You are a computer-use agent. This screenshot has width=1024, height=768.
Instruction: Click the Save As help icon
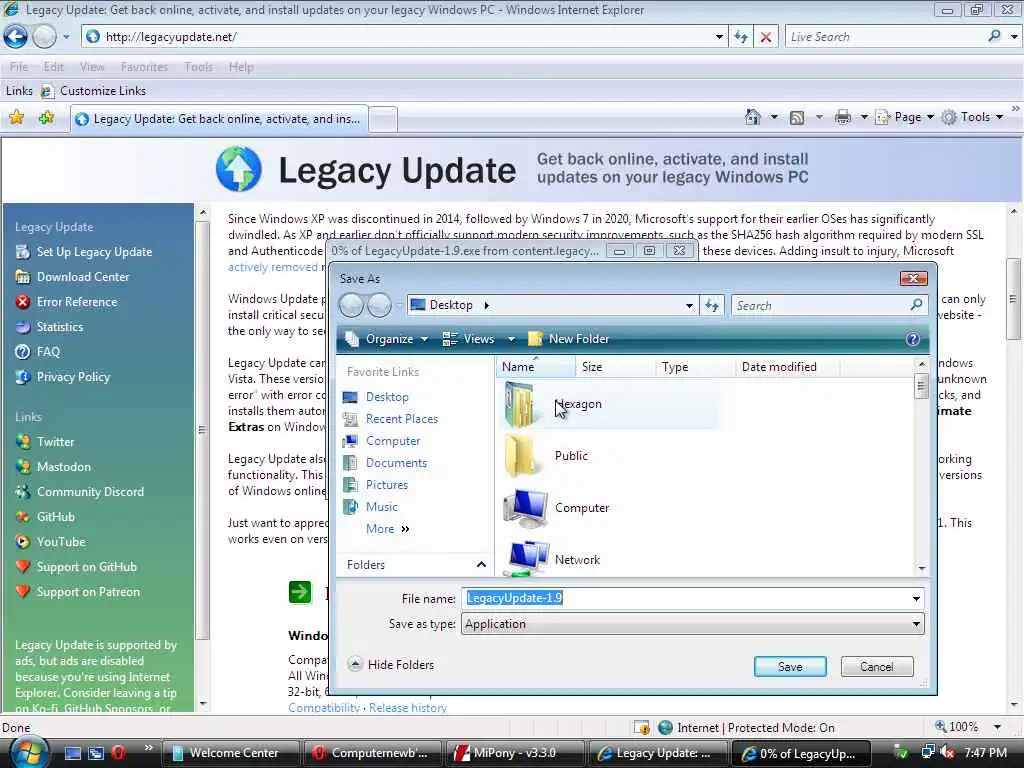[x=912, y=339]
